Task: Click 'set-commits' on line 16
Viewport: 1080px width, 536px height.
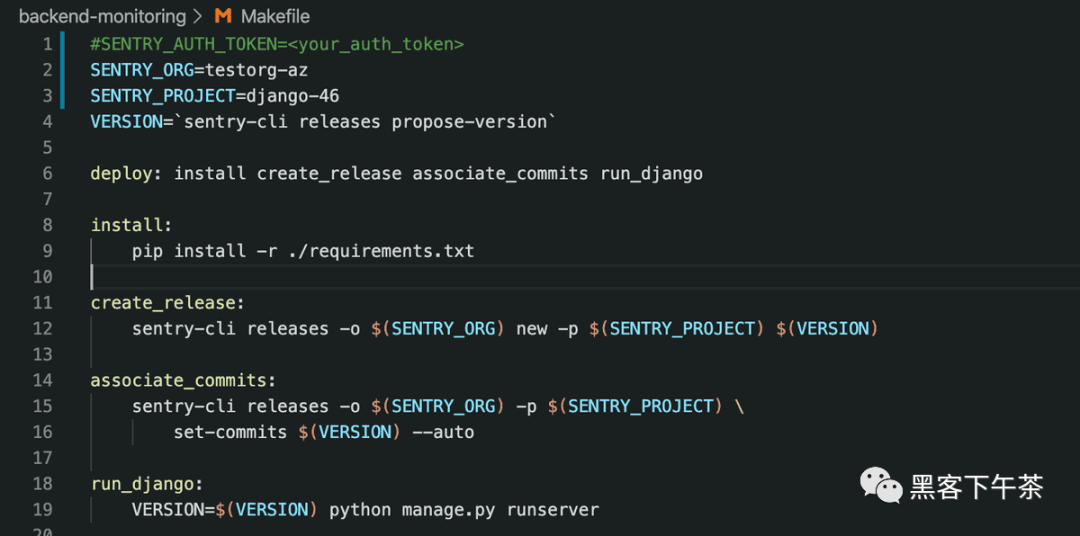Action: pyautogui.click(x=230, y=432)
